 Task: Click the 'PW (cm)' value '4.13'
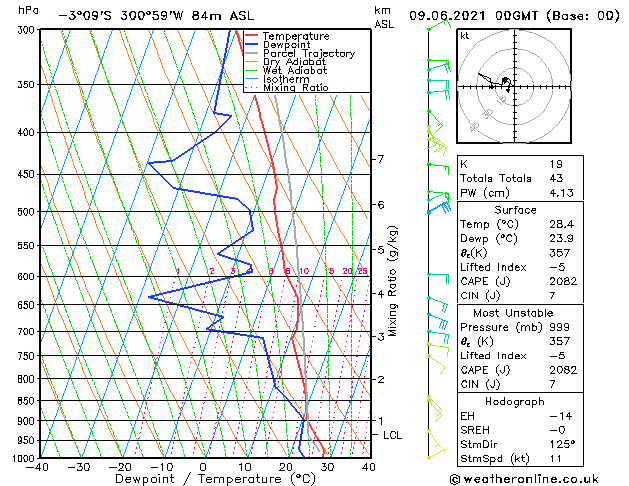[562, 193]
